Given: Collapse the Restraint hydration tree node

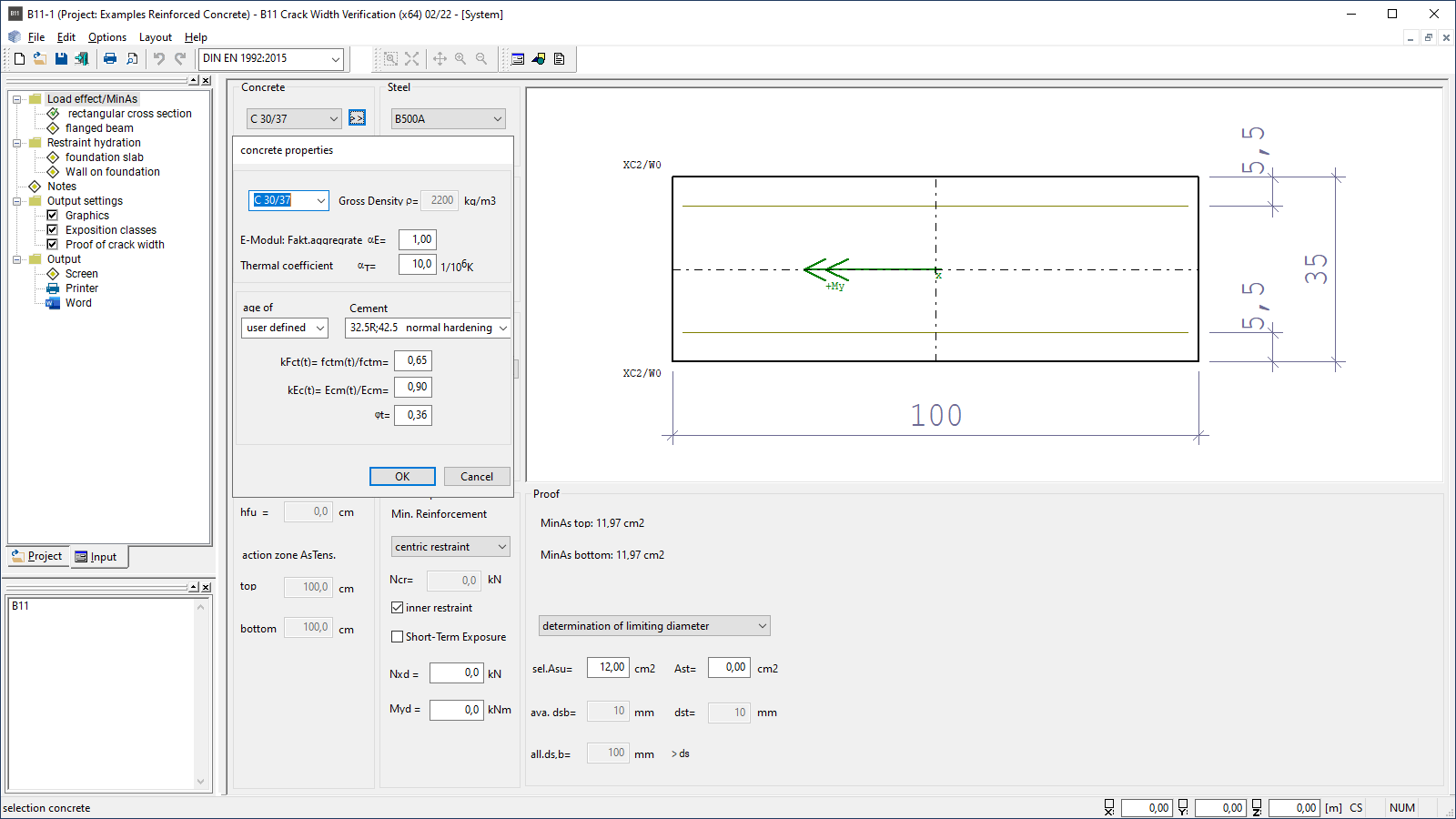Looking at the screenshot, I should tap(16, 143).
